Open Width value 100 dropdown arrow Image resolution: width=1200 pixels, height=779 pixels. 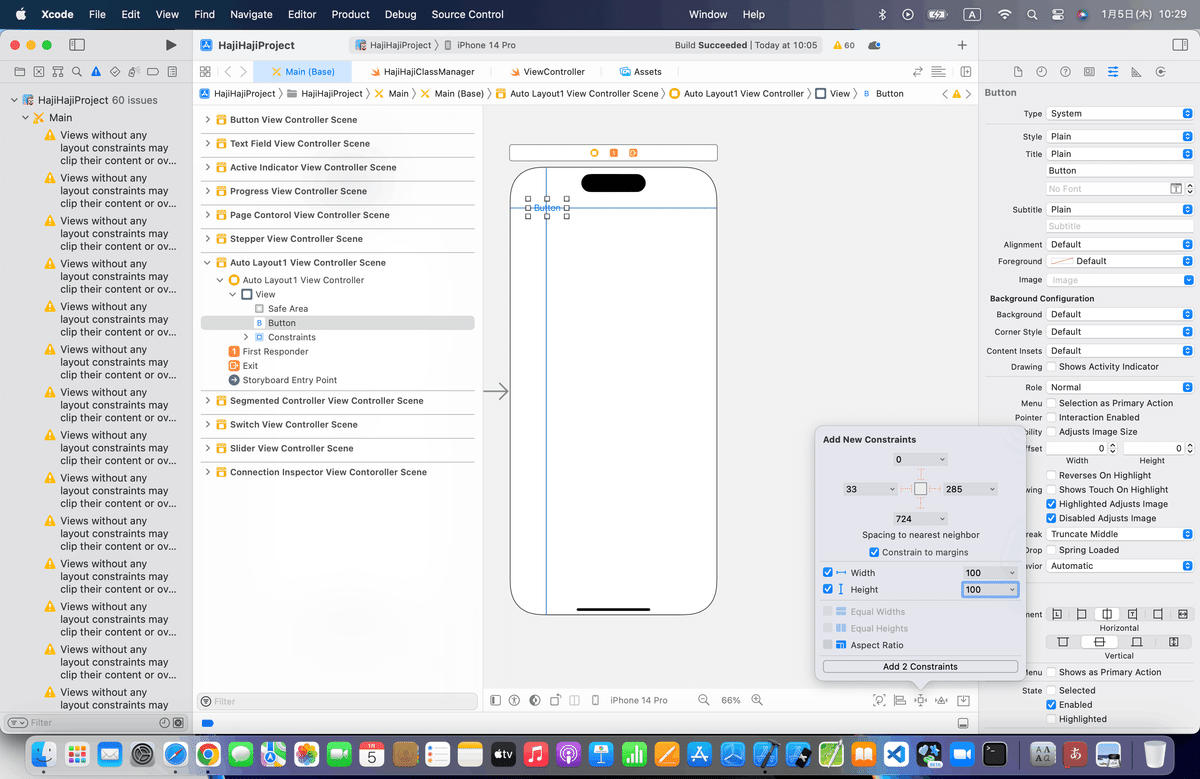click(x=1012, y=573)
